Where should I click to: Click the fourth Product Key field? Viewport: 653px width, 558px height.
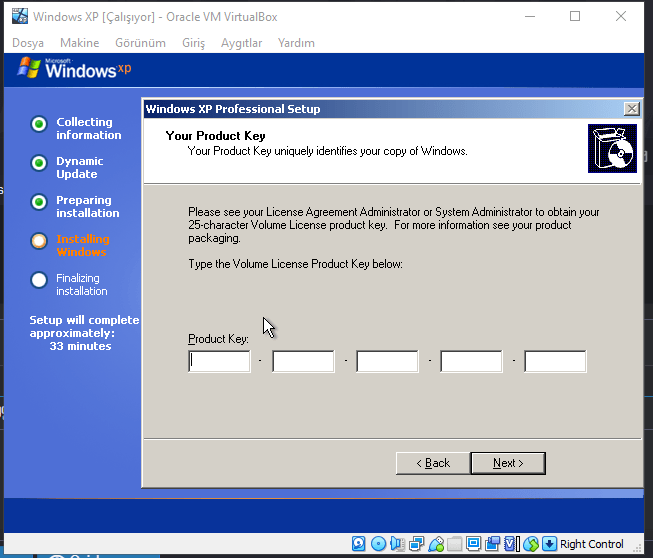pos(471,361)
